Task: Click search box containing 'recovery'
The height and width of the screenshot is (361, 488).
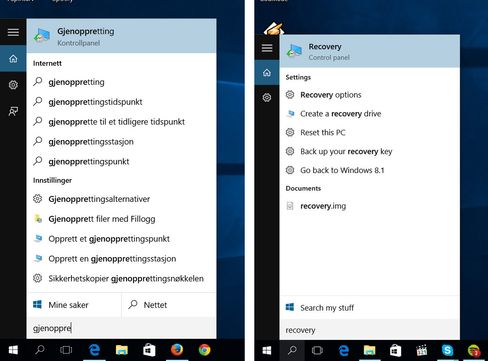Action: pyautogui.click(x=370, y=330)
